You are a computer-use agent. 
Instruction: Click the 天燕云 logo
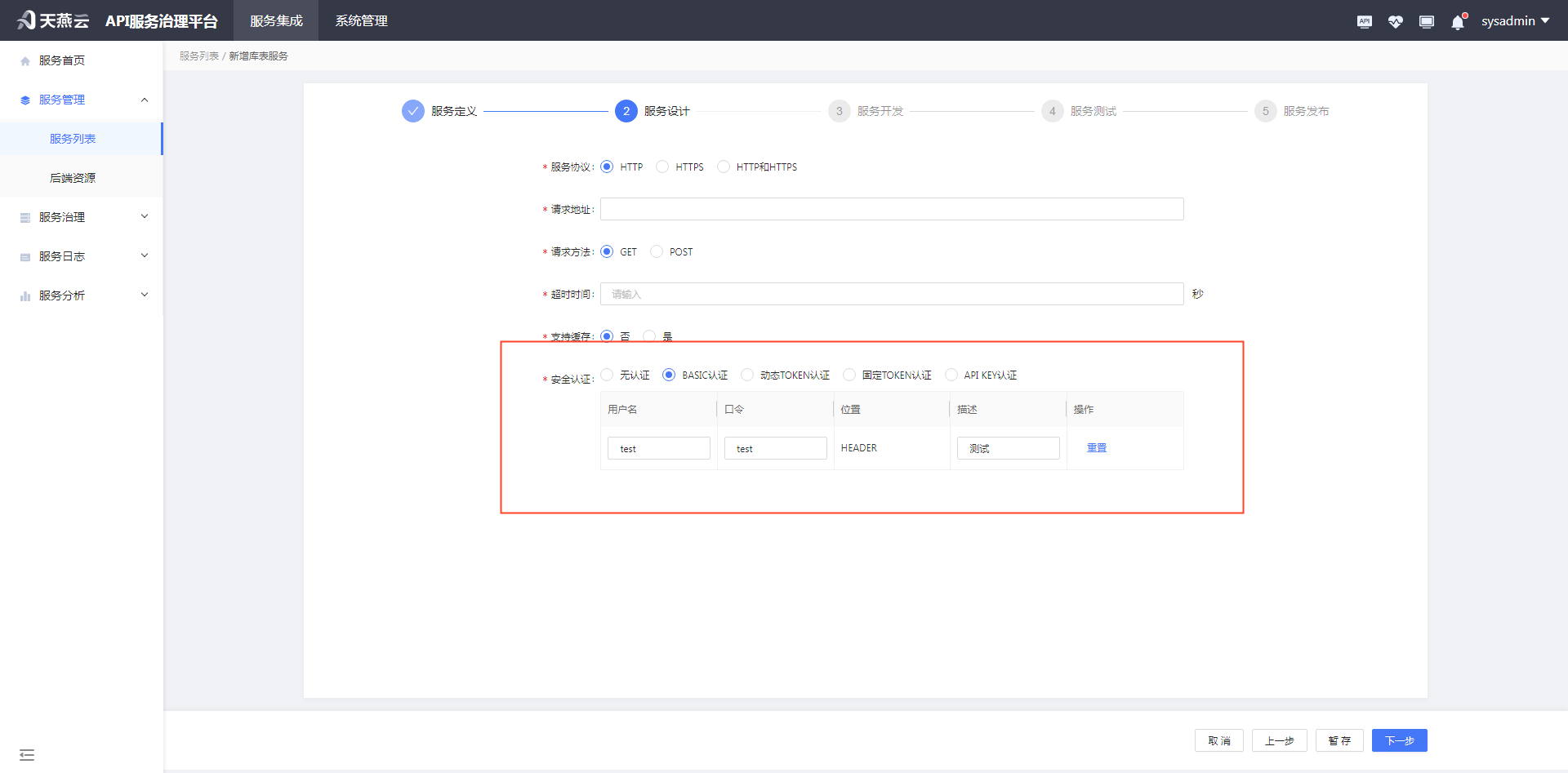[53, 20]
